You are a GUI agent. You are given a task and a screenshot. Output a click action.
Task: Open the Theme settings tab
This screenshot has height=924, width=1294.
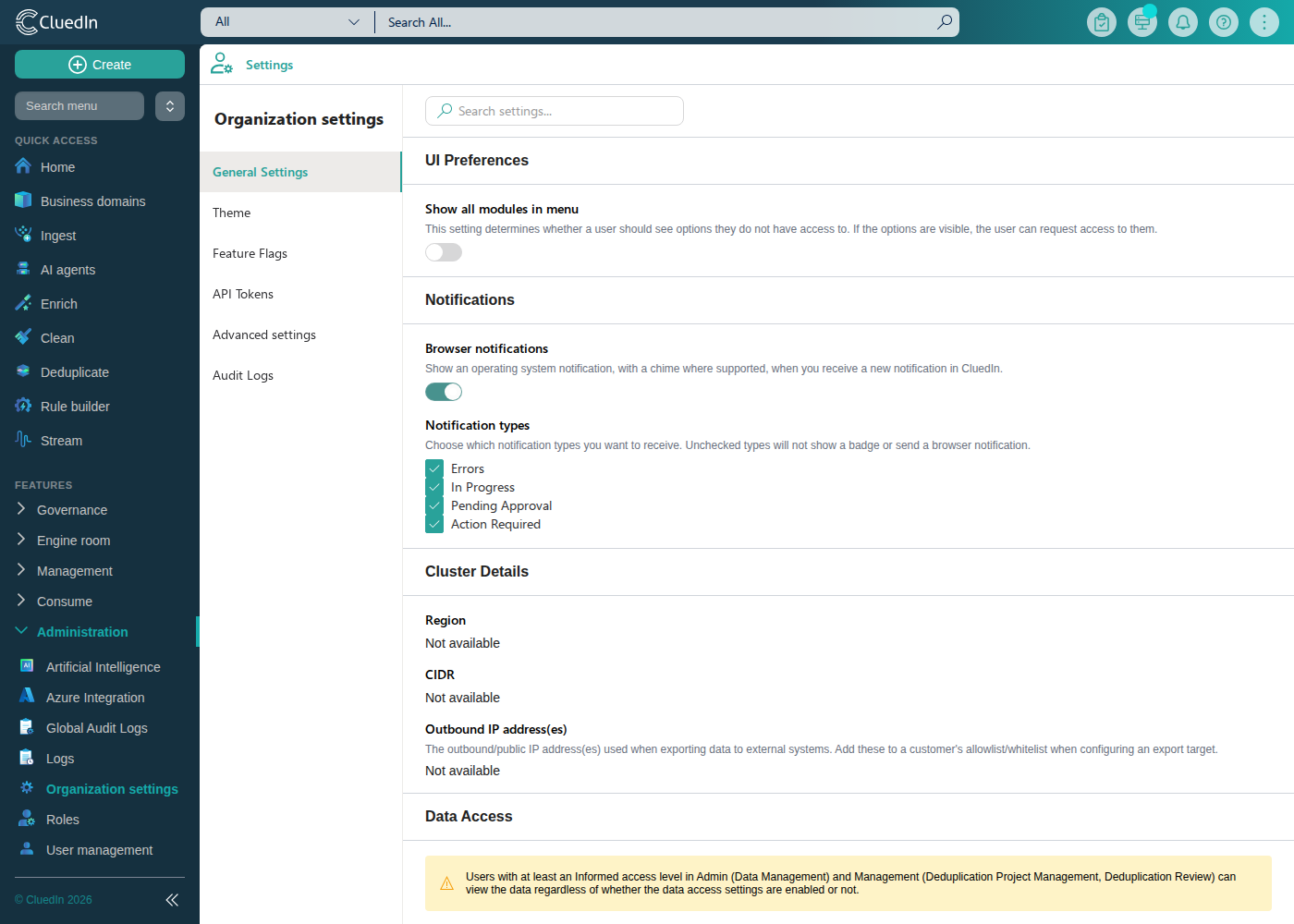tap(300, 213)
